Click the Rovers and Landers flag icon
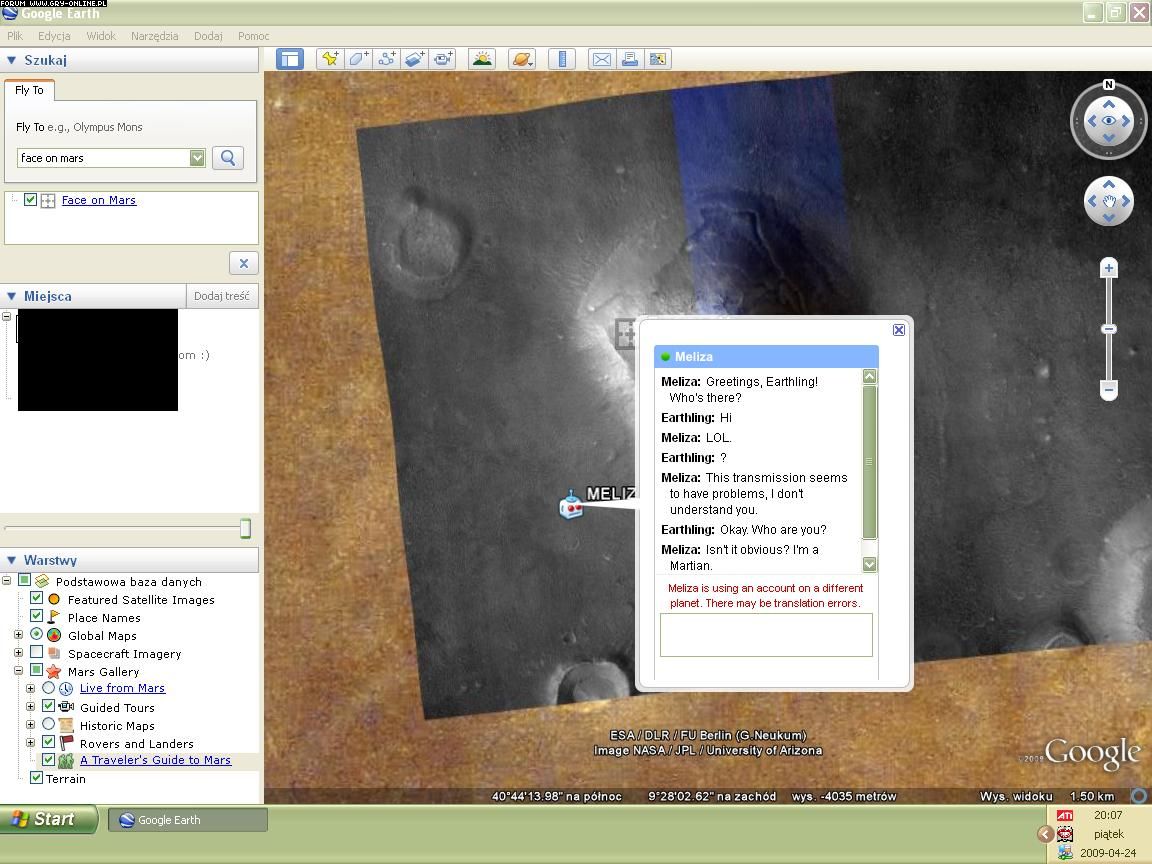The image size is (1152, 864). (x=66, y=743)
